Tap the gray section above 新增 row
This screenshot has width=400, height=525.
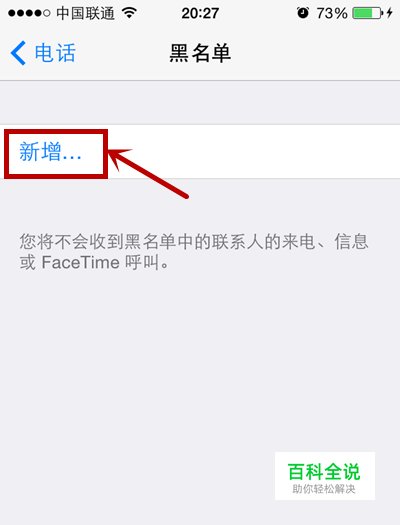(200, 102)
